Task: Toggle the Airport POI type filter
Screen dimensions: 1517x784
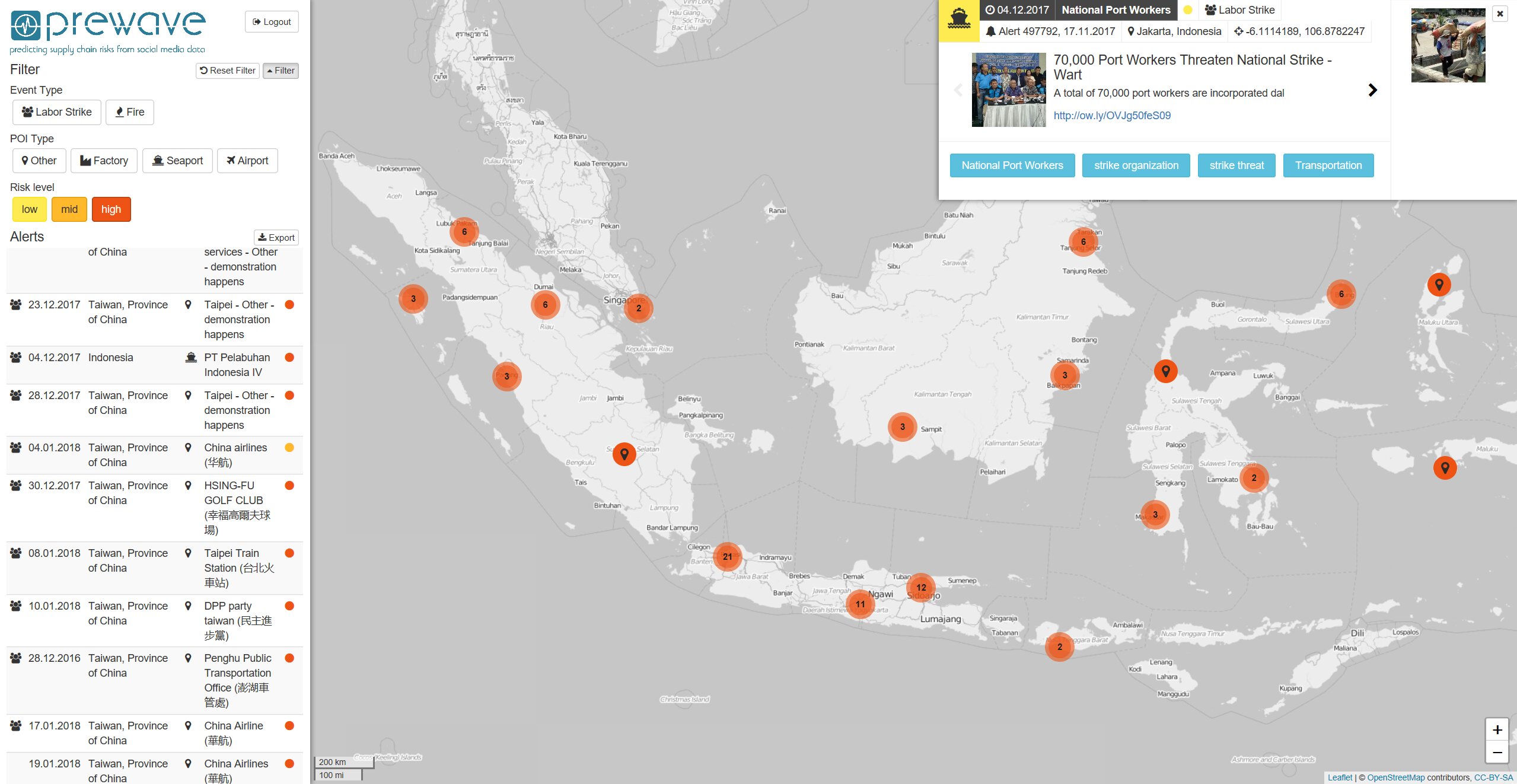Action: click(x=247, y=161)
